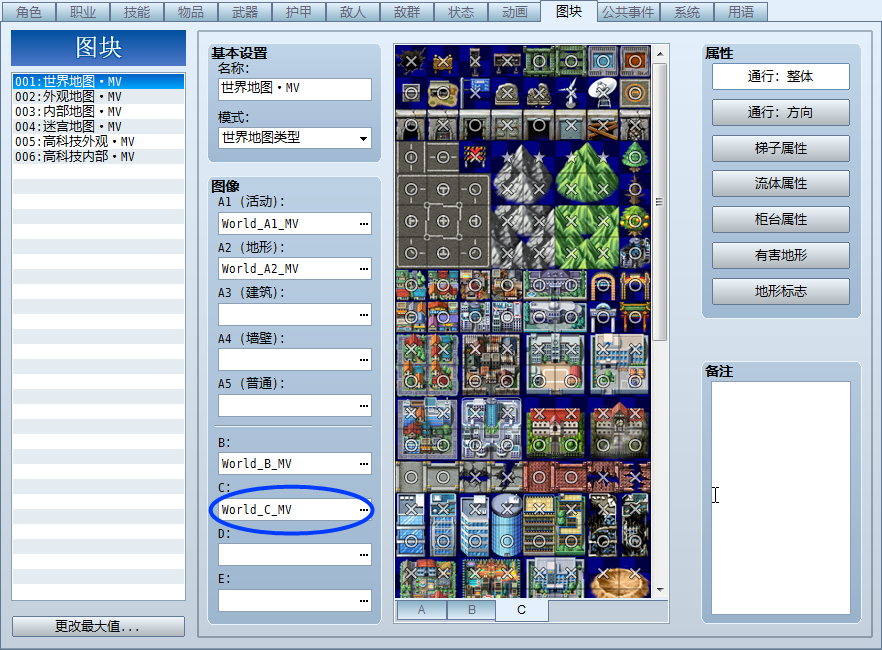This screenshot has height=650, width=882.
Task: Select the 有害地形 button
Action: [x=781, y=255]
